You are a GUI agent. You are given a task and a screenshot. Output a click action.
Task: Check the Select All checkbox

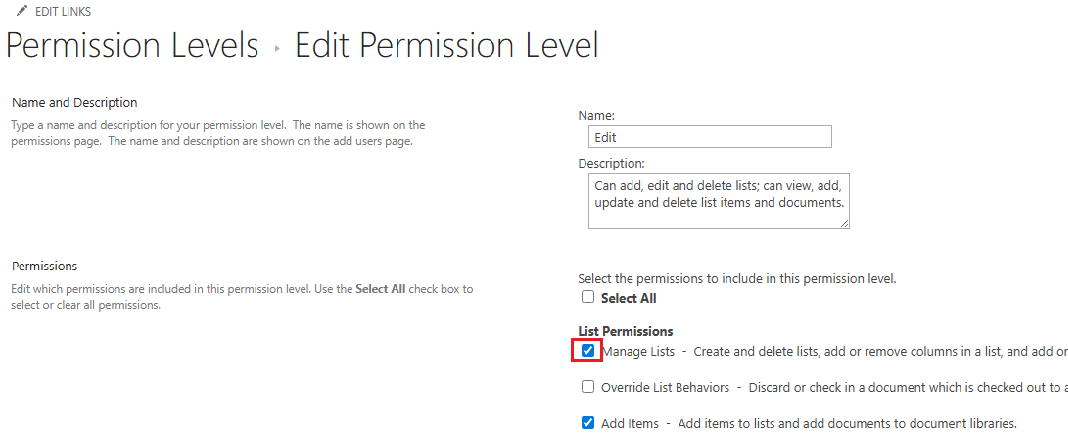click(x=588, y=298)
